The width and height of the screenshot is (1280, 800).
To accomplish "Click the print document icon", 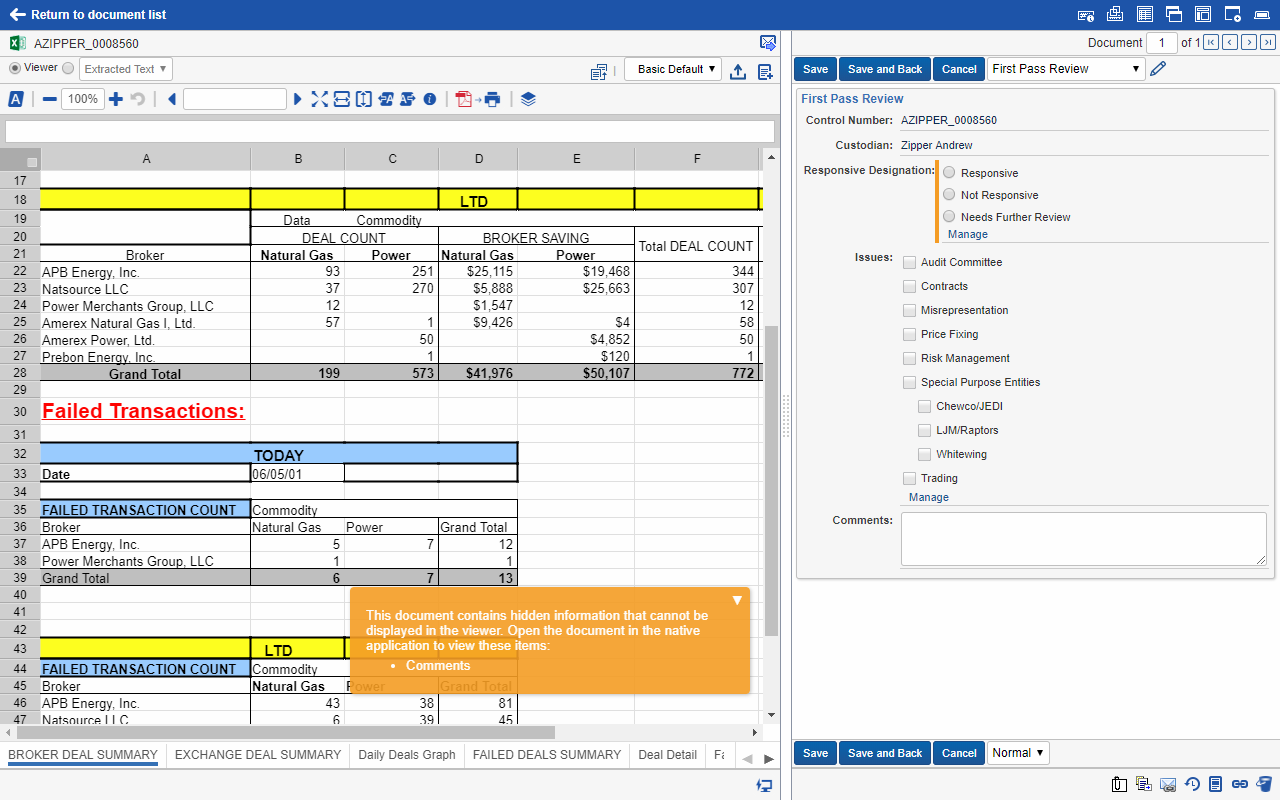I will click(x=492, y=99).
